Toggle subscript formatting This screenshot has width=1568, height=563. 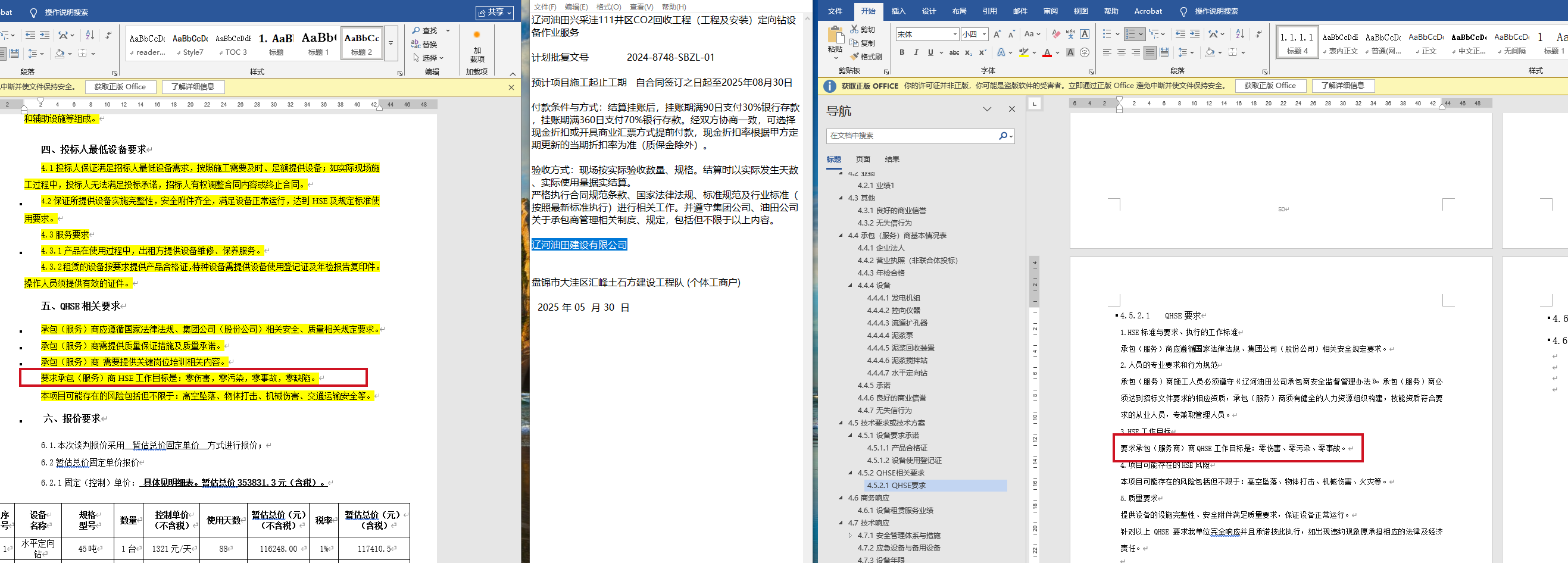[x=969, y=53]
